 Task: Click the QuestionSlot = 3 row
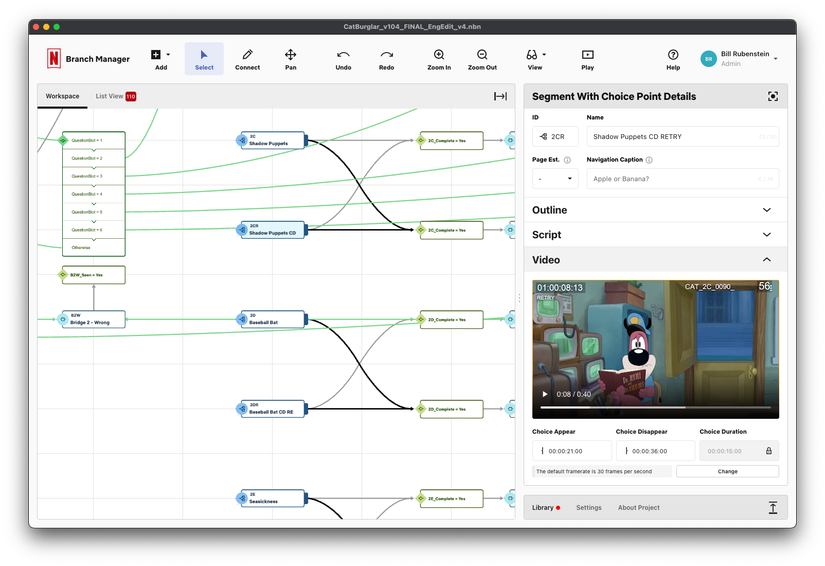pos(94,176)
